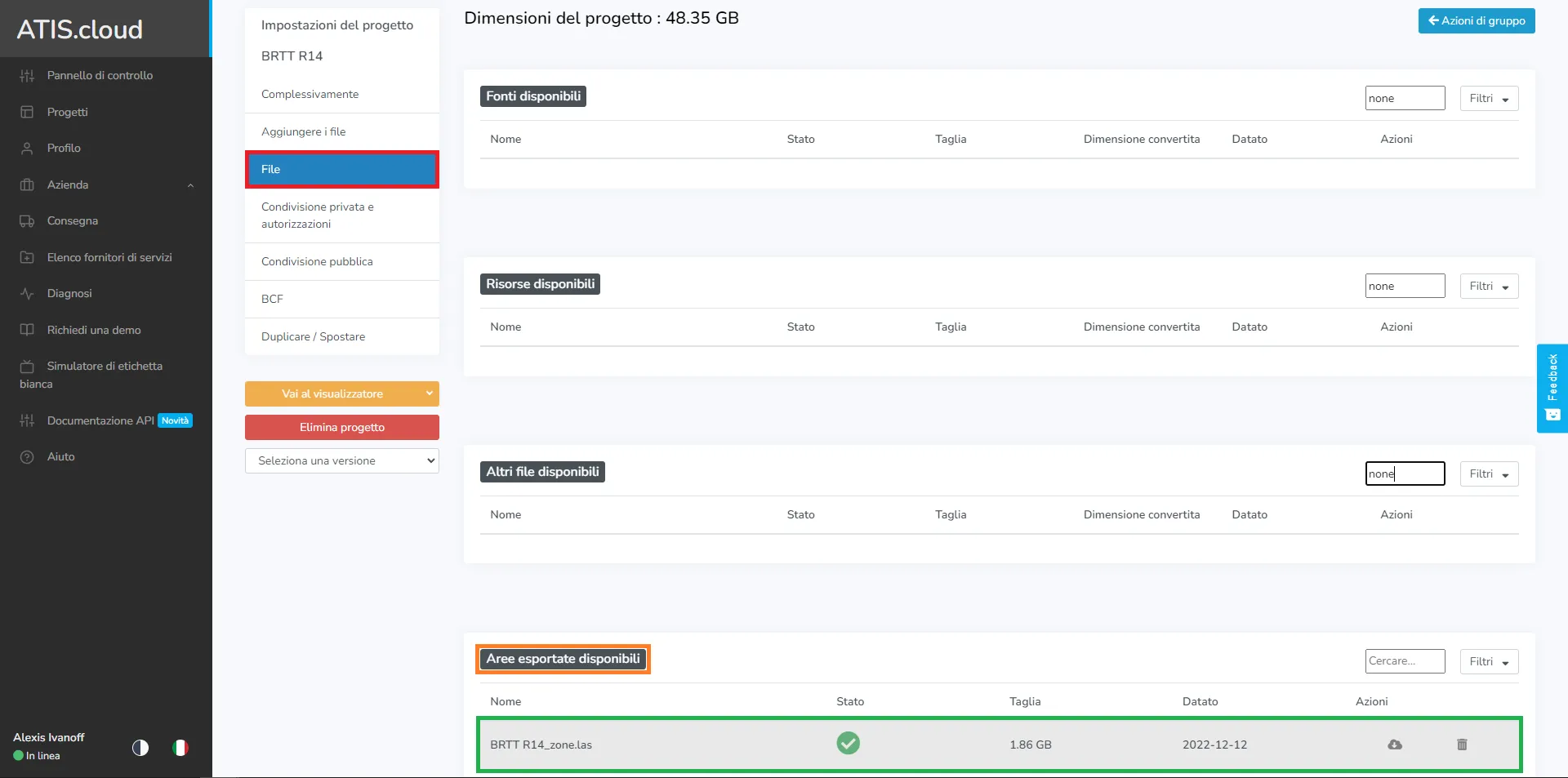Open the Feedback side tab

pos(1552,388)
